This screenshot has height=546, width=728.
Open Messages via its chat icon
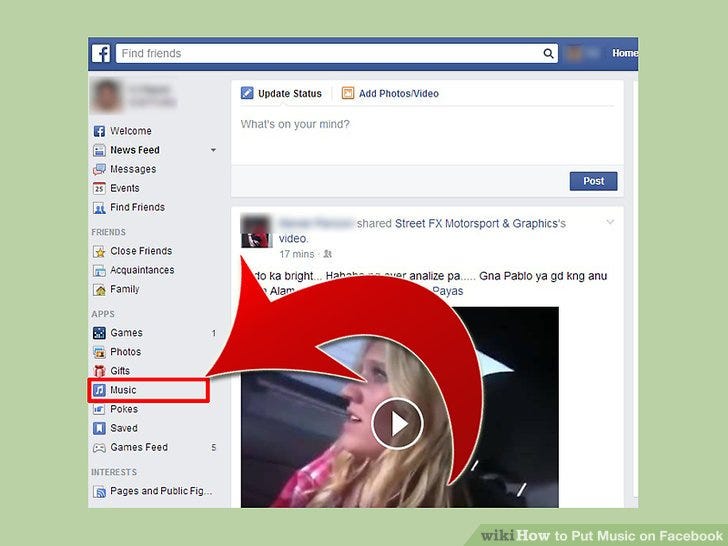99,169
